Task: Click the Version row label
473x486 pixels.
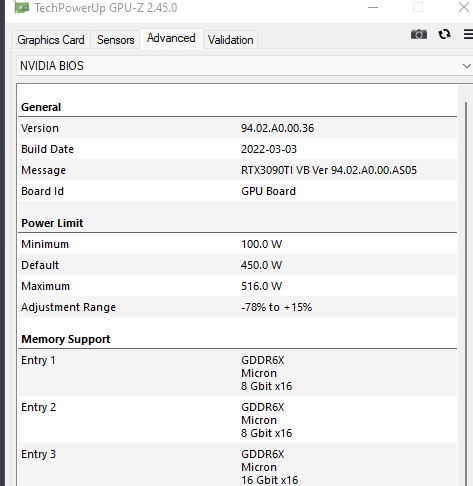Action: [40, 128]
